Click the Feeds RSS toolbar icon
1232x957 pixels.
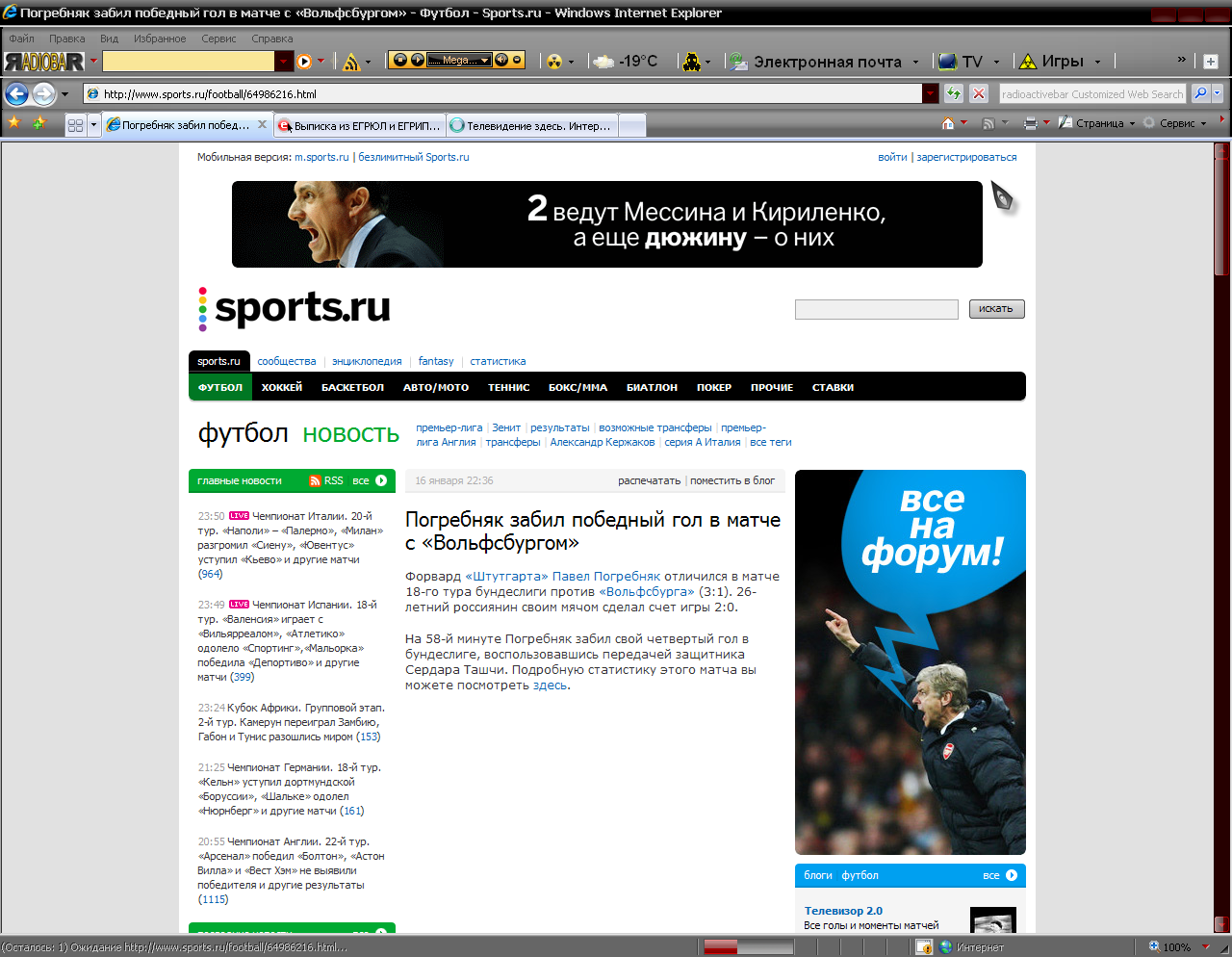[988, 123]
